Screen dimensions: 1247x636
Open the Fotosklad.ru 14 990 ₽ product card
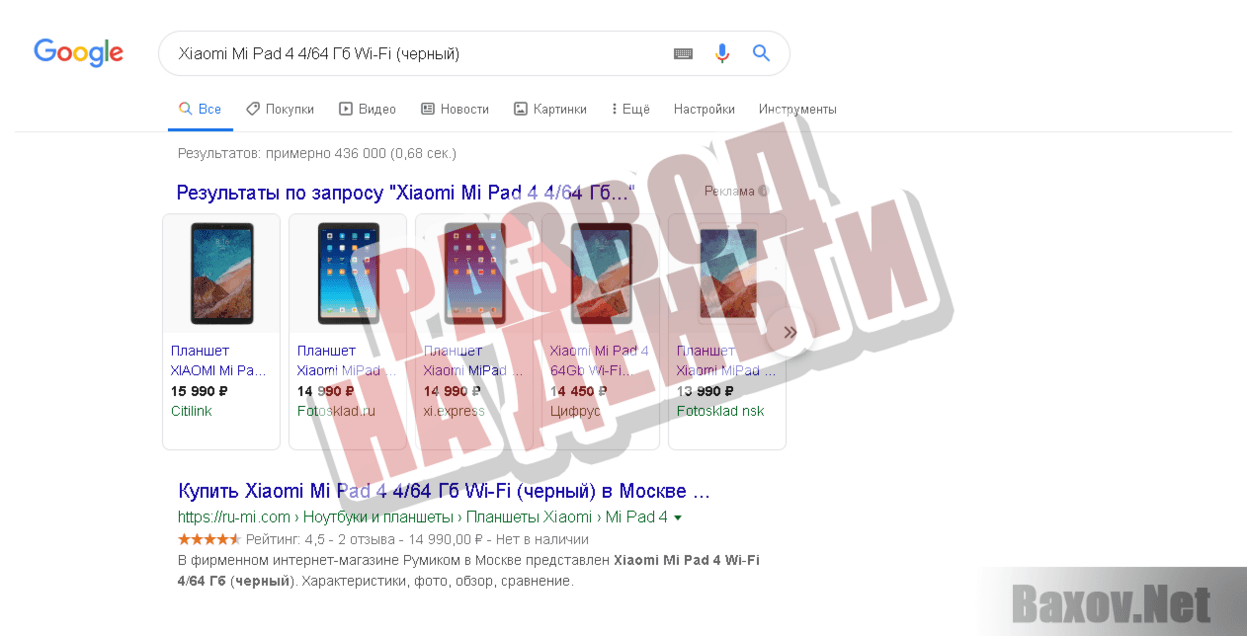[348, 331]
